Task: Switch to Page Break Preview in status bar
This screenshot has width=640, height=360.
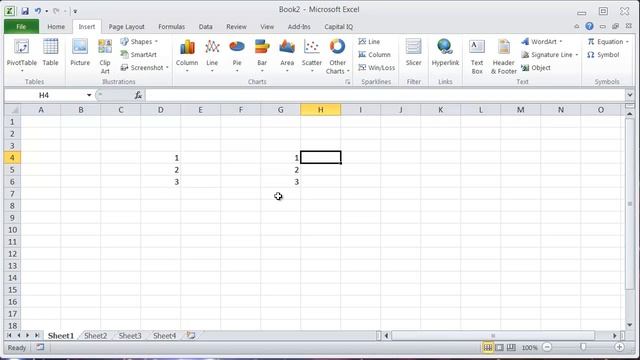Action: click(x=511, y=348)
